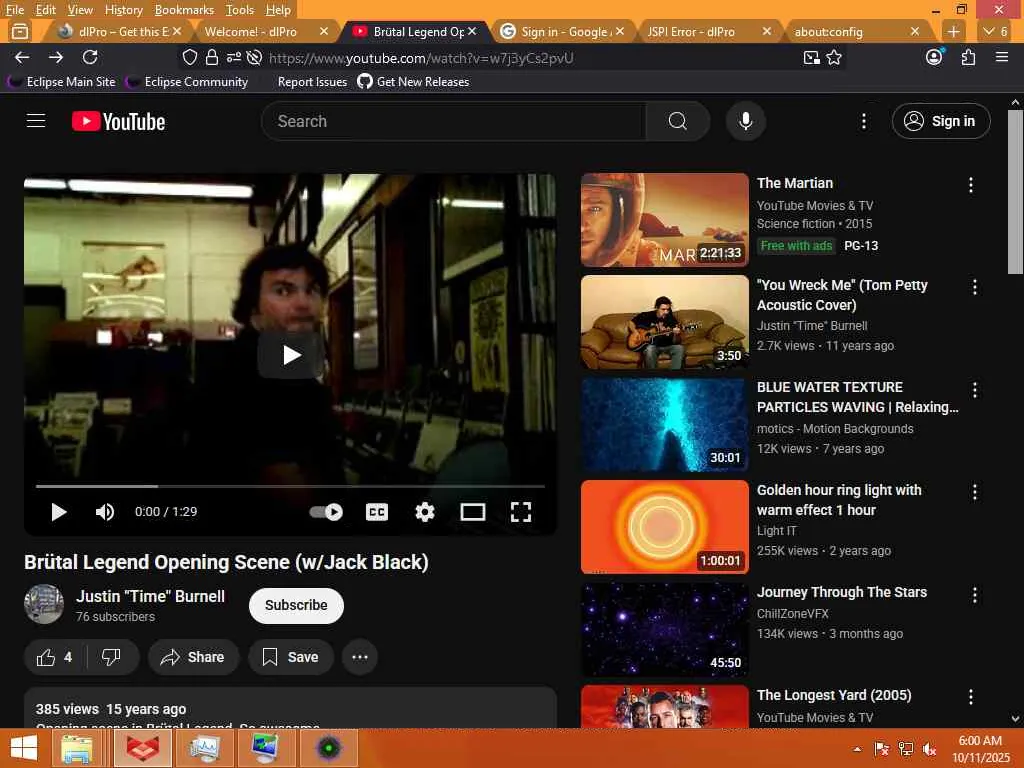This screenshot has width=1024, height=768.
Task: Open the Firefox account icon
Action: (935, 57)
